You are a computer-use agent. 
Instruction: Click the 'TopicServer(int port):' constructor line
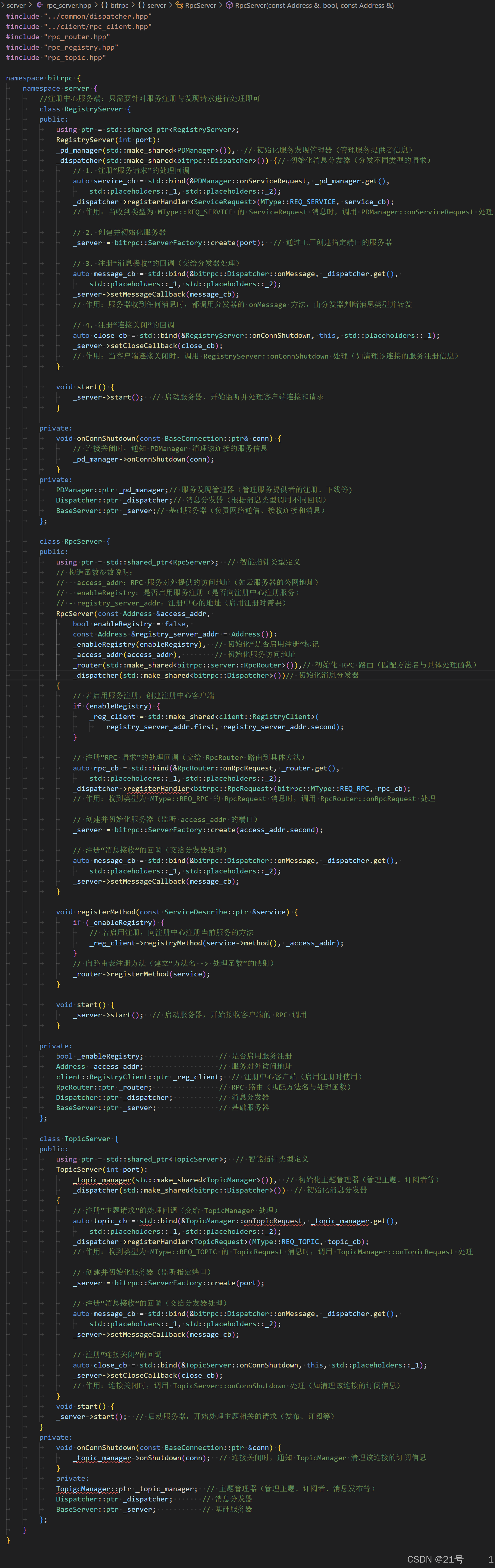(x=102, y=1170)
